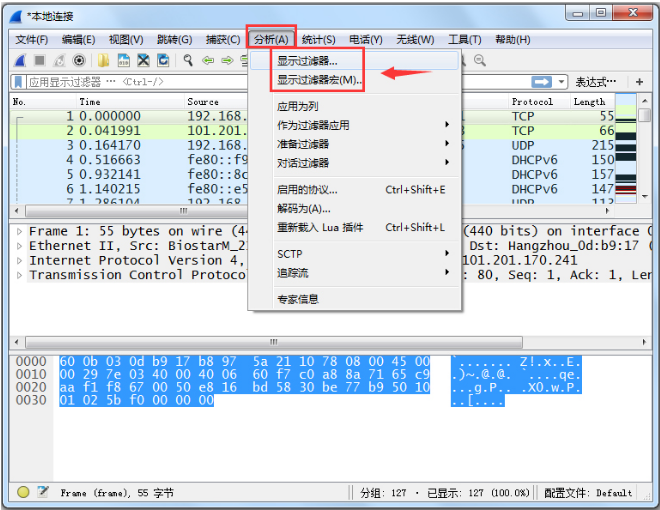Reload the capture file
This screenshot has width=660, height=510.
click(x=163, y=61)
